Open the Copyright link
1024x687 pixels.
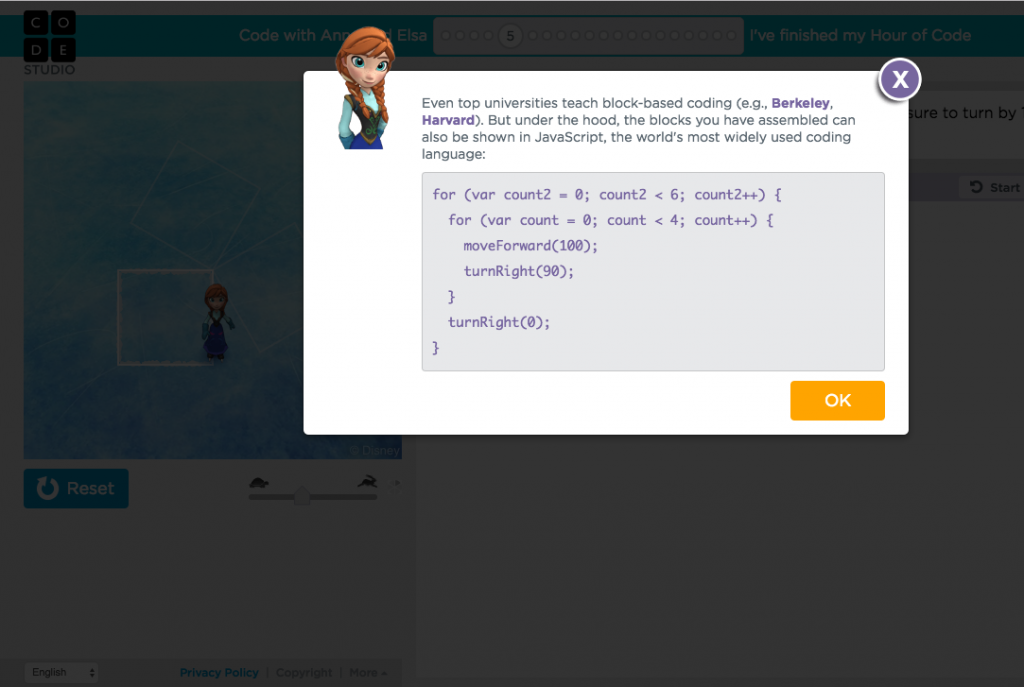pyautogui.click(x=304, y=673)
